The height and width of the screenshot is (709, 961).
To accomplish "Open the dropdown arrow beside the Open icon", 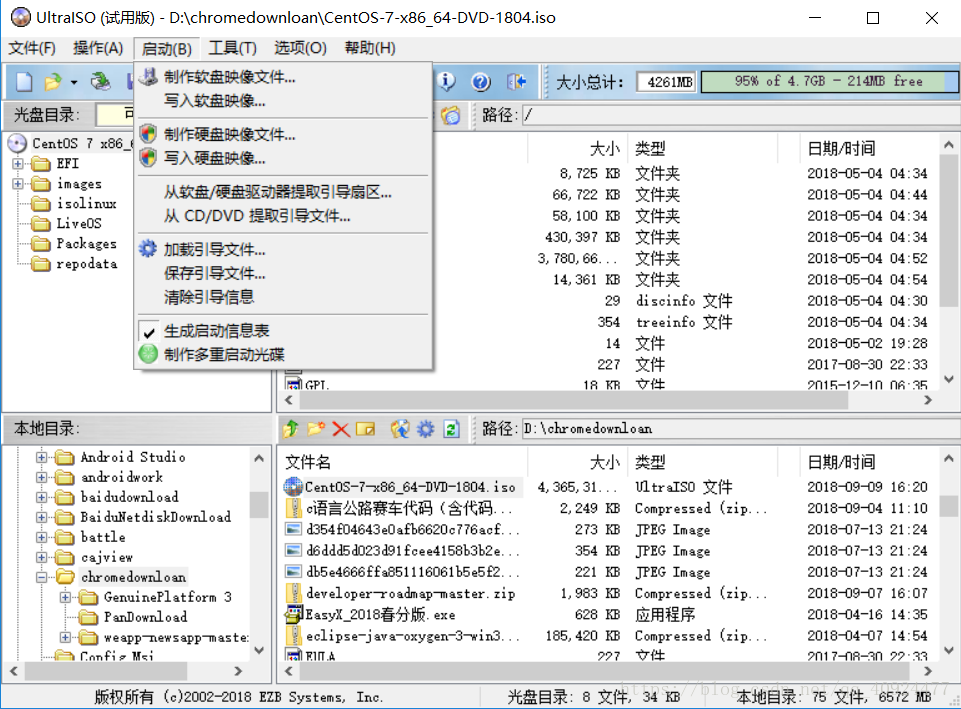I will pos(74,82).
